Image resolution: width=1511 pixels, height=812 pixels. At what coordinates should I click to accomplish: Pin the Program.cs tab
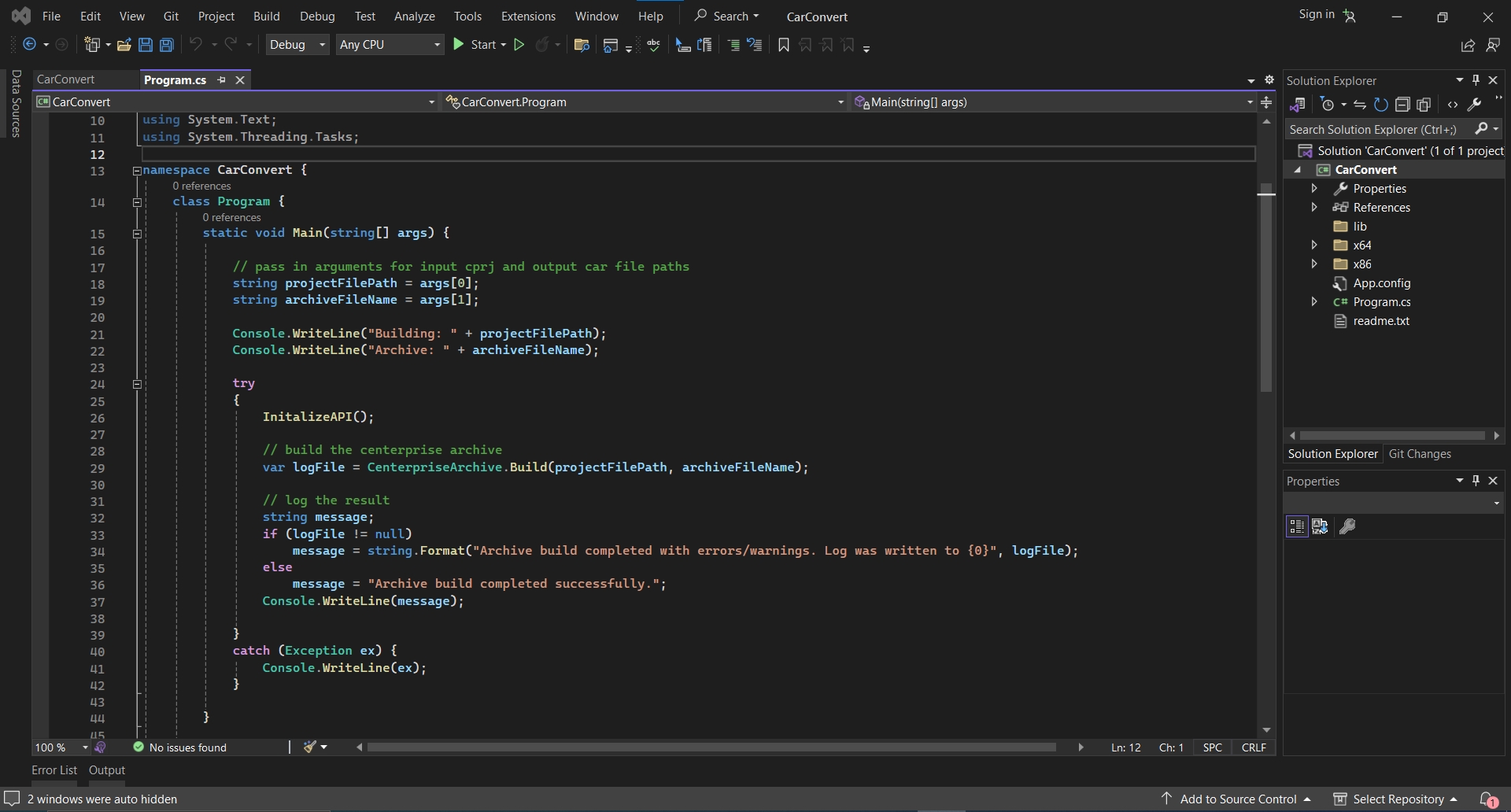(x=222, y=80)
